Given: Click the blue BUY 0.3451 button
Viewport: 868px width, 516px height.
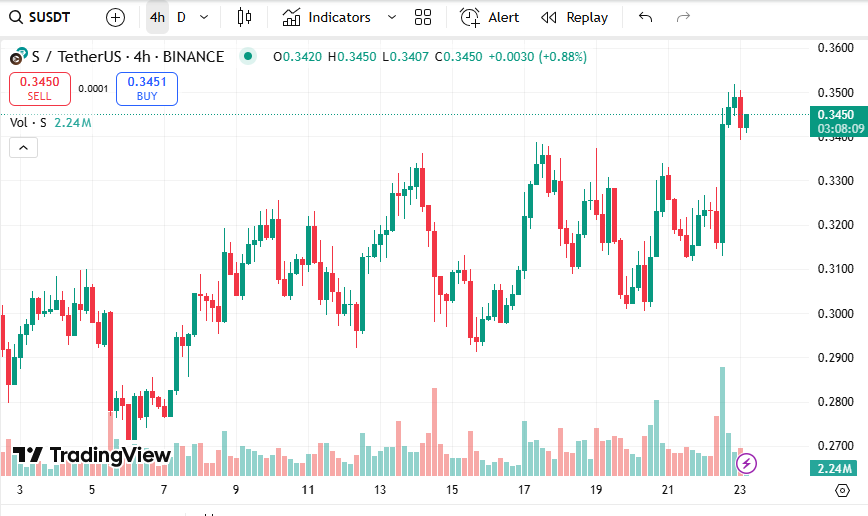Looking at the screenshot, I should (146, 89).
